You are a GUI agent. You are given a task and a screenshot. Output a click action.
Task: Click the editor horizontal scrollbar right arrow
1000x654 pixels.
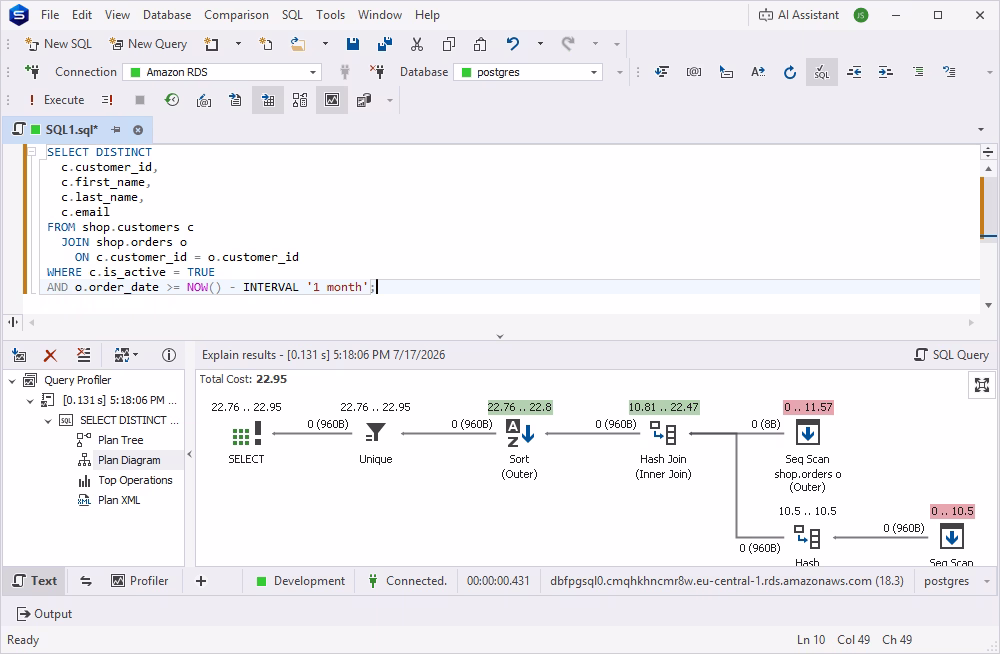click(971, 322)
